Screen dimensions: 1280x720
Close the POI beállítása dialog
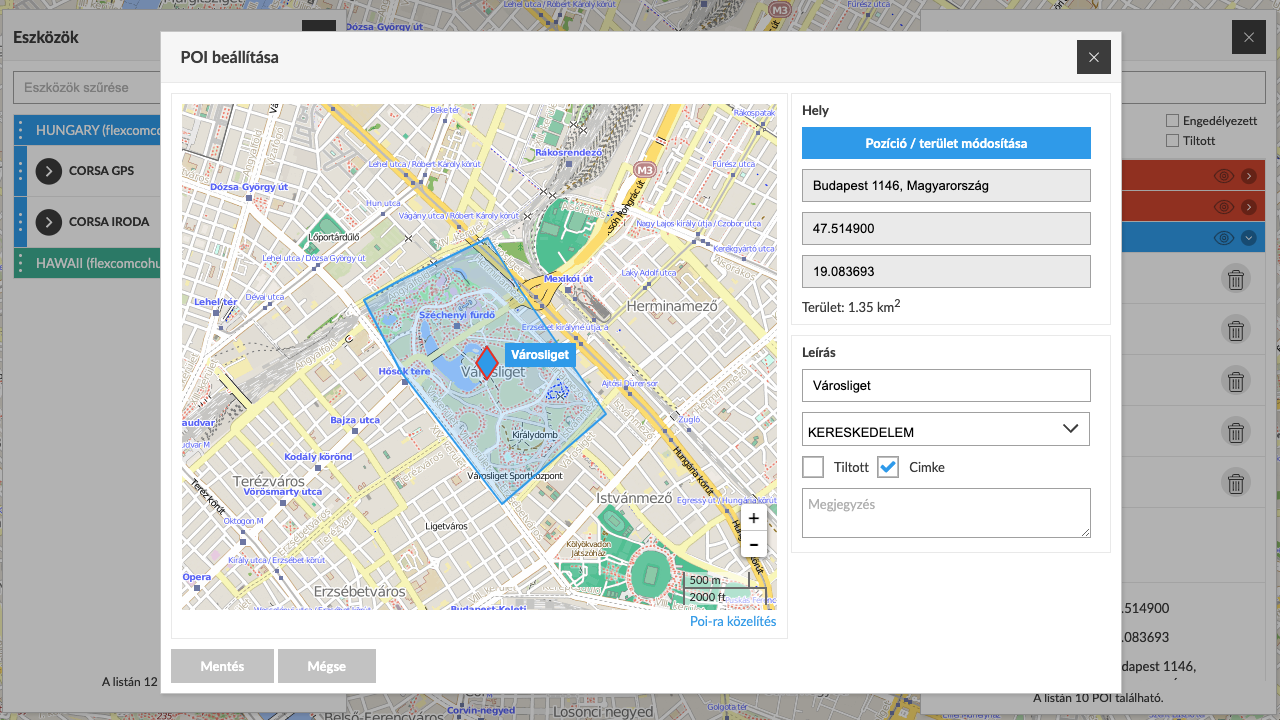(1094, 57)
